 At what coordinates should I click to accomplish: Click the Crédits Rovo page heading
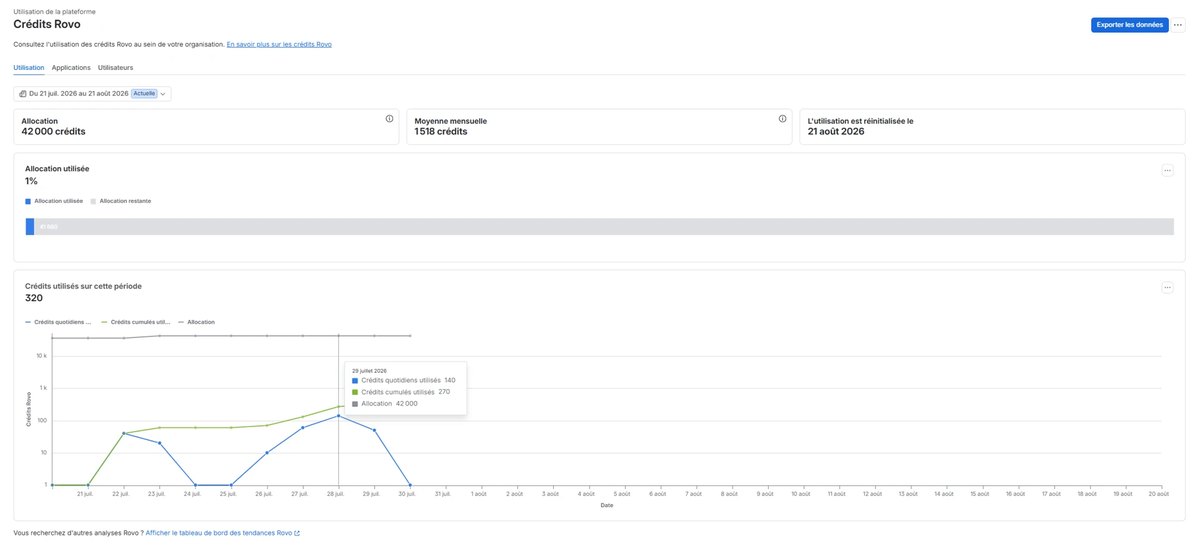click(x=47, y=24)
